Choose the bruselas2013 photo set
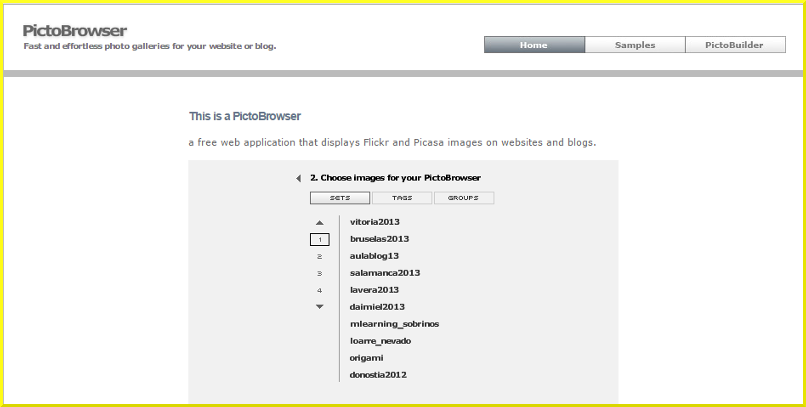 [x=379, y=239]
